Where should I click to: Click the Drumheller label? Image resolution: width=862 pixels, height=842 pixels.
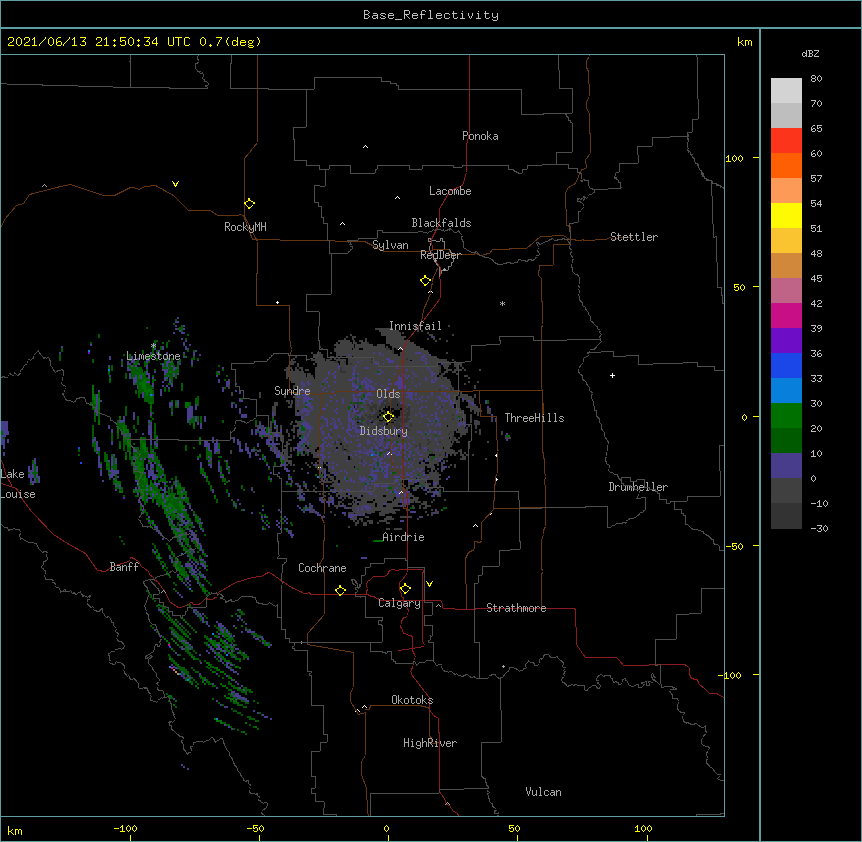point(638,487)
